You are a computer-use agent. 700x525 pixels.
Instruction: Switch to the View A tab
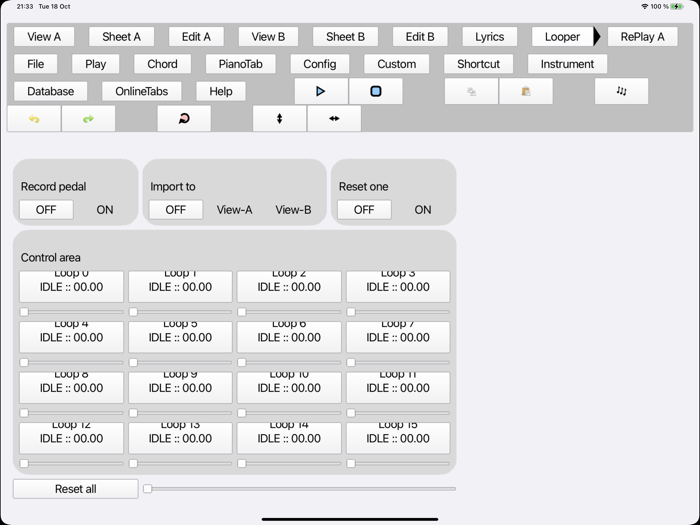[x=44, y=37]
